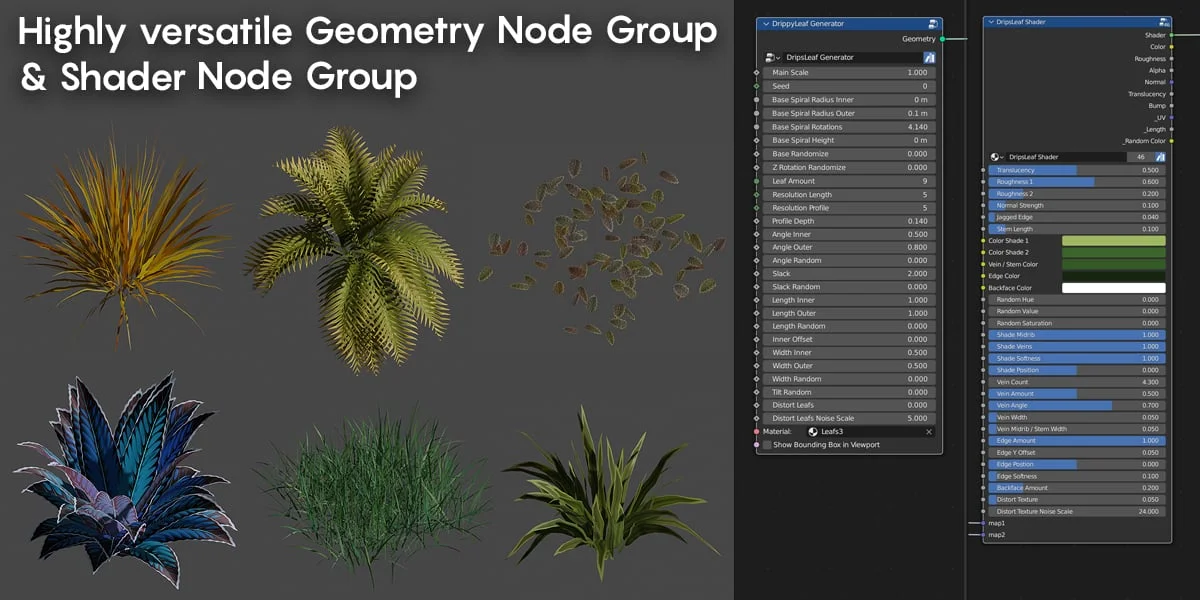Enable Show Bounding Box in Viewport
Image resolution: width=1200 pixels, height=600 pixels.
[766, 445]
